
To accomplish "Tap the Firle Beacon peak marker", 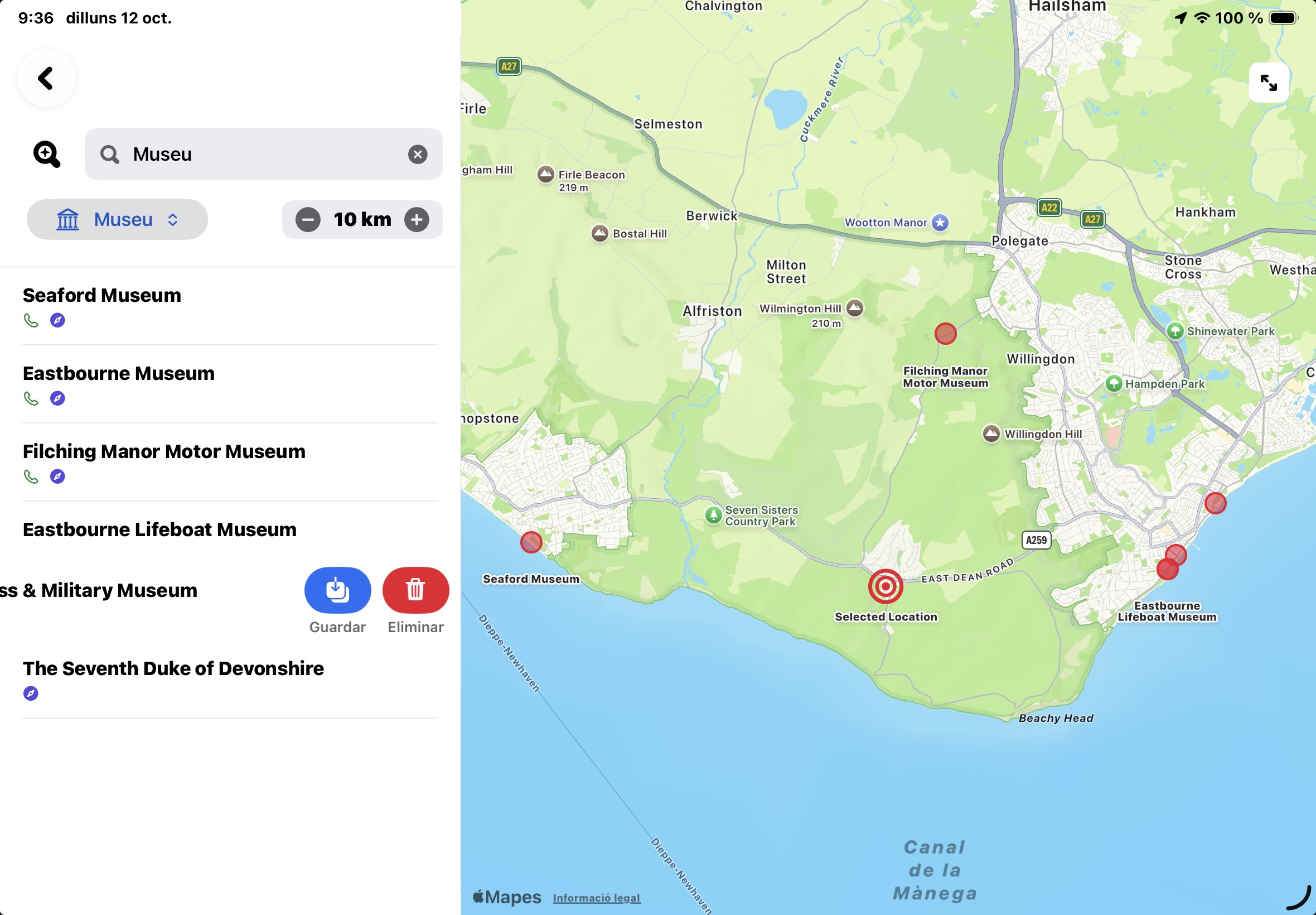I will 545,174.
